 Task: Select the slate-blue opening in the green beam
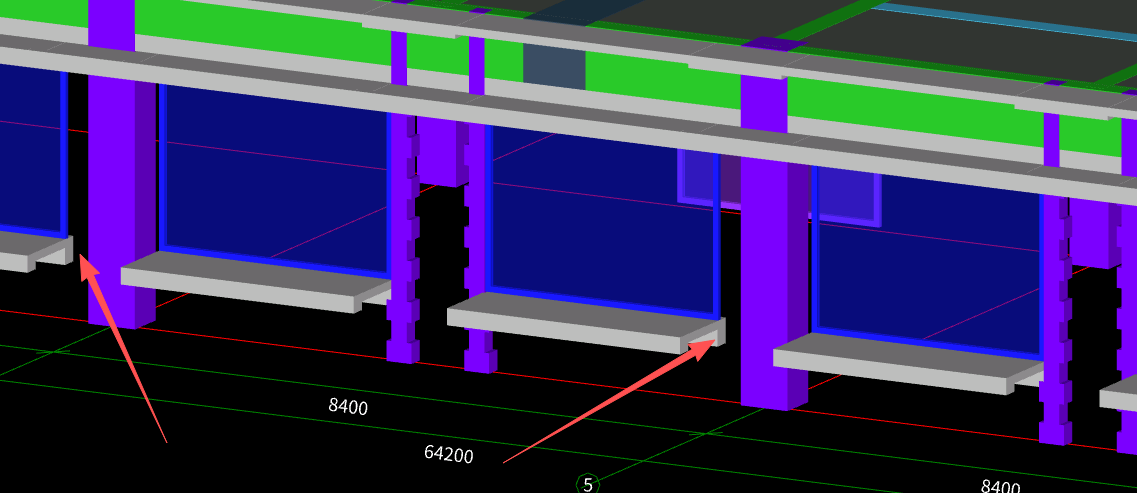(554, 67)
